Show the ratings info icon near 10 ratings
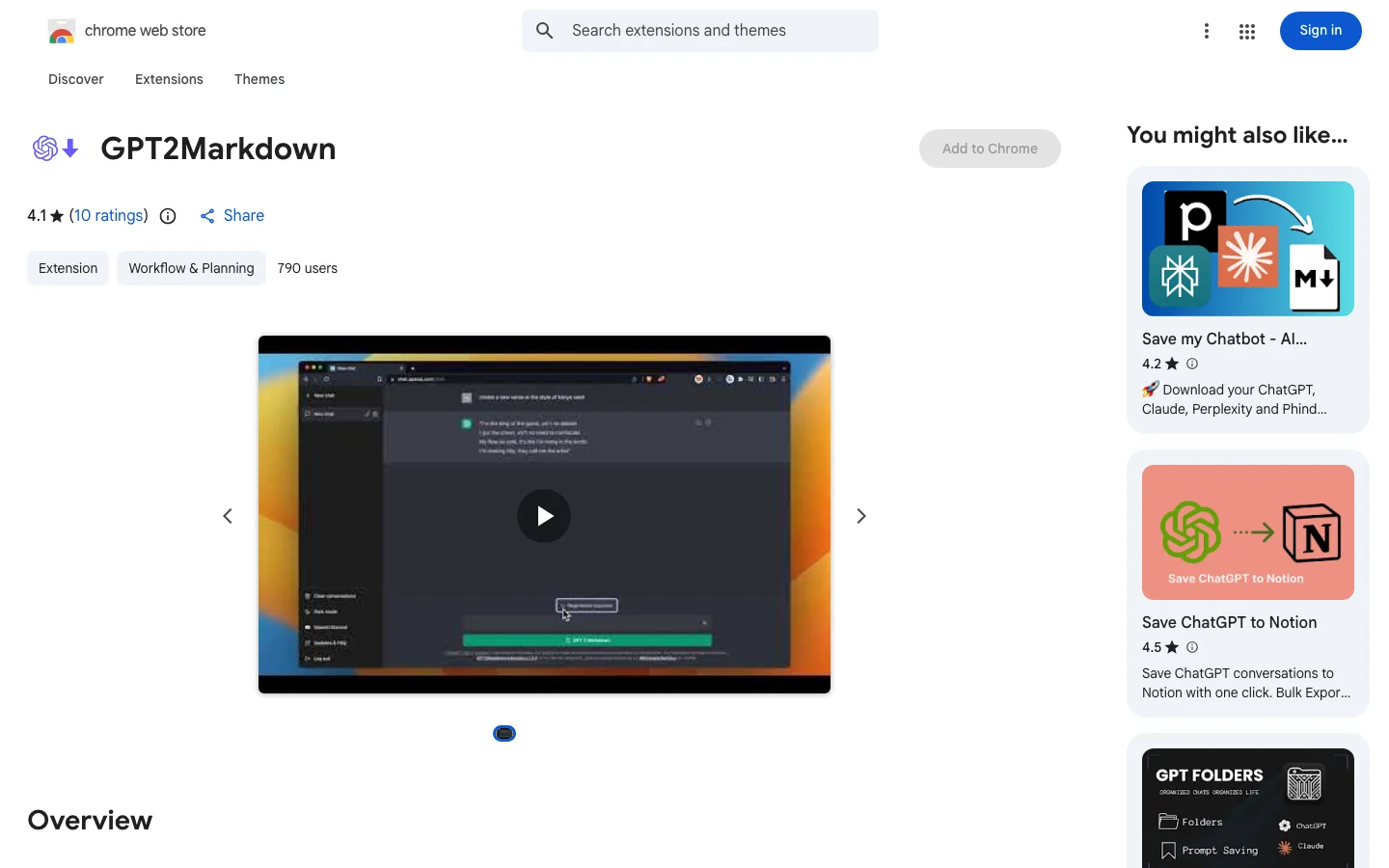Viewport: 1389px width, 868px height. [168, 216]
